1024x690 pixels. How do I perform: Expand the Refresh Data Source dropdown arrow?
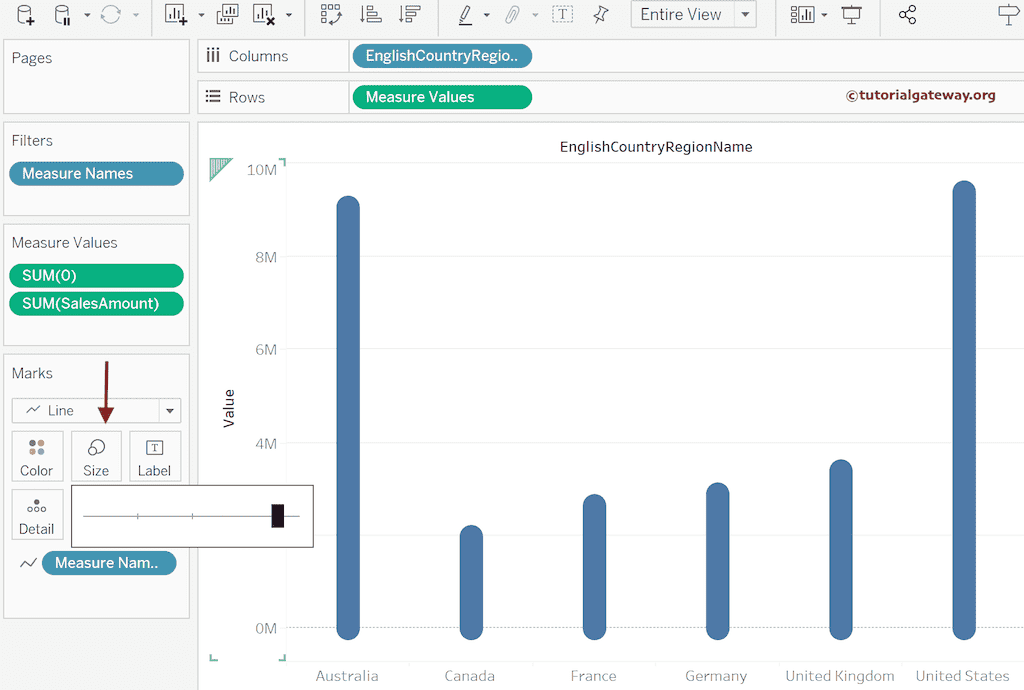tap(137, 15)
